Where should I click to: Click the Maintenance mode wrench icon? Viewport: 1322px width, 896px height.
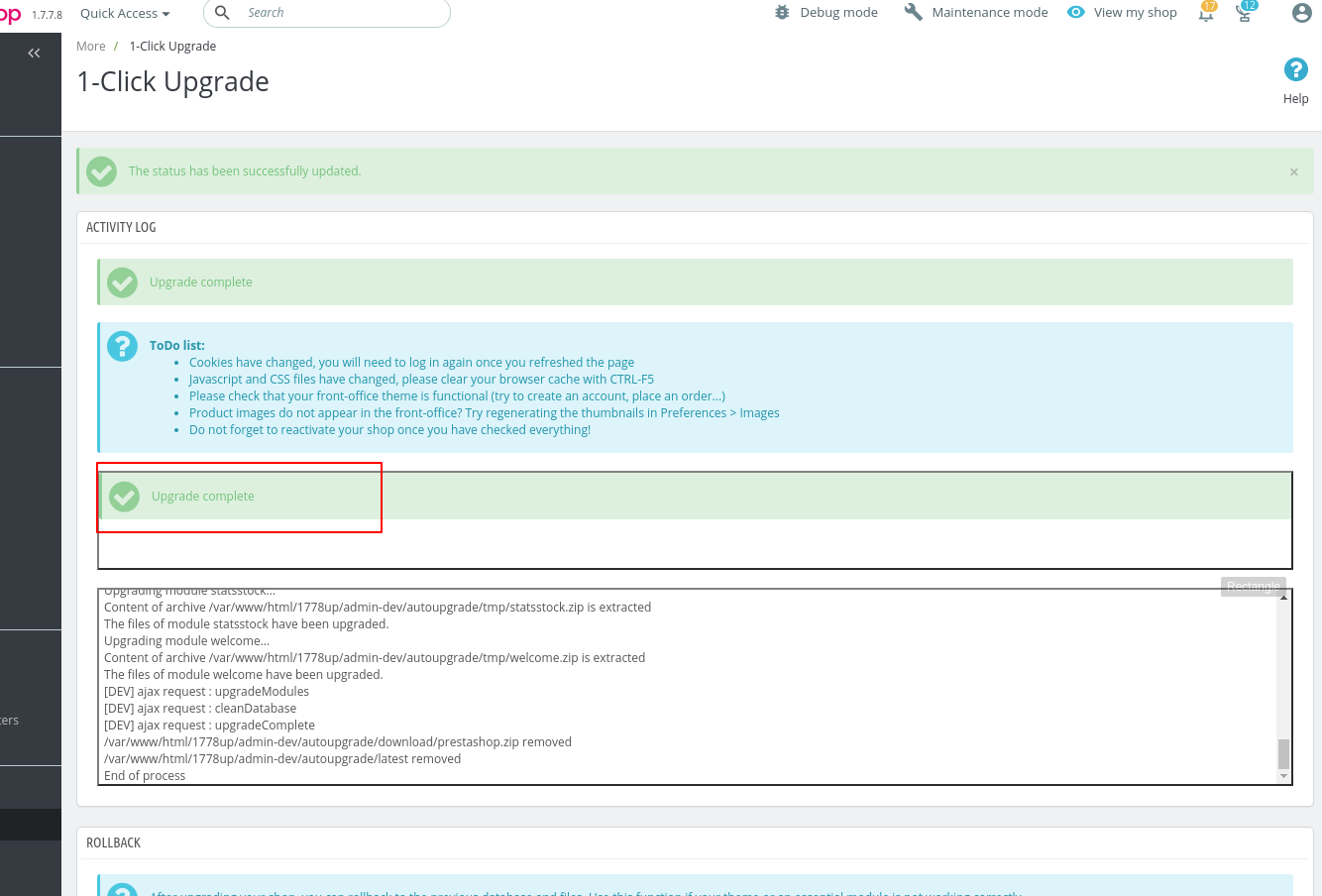(x=913, y=12)
